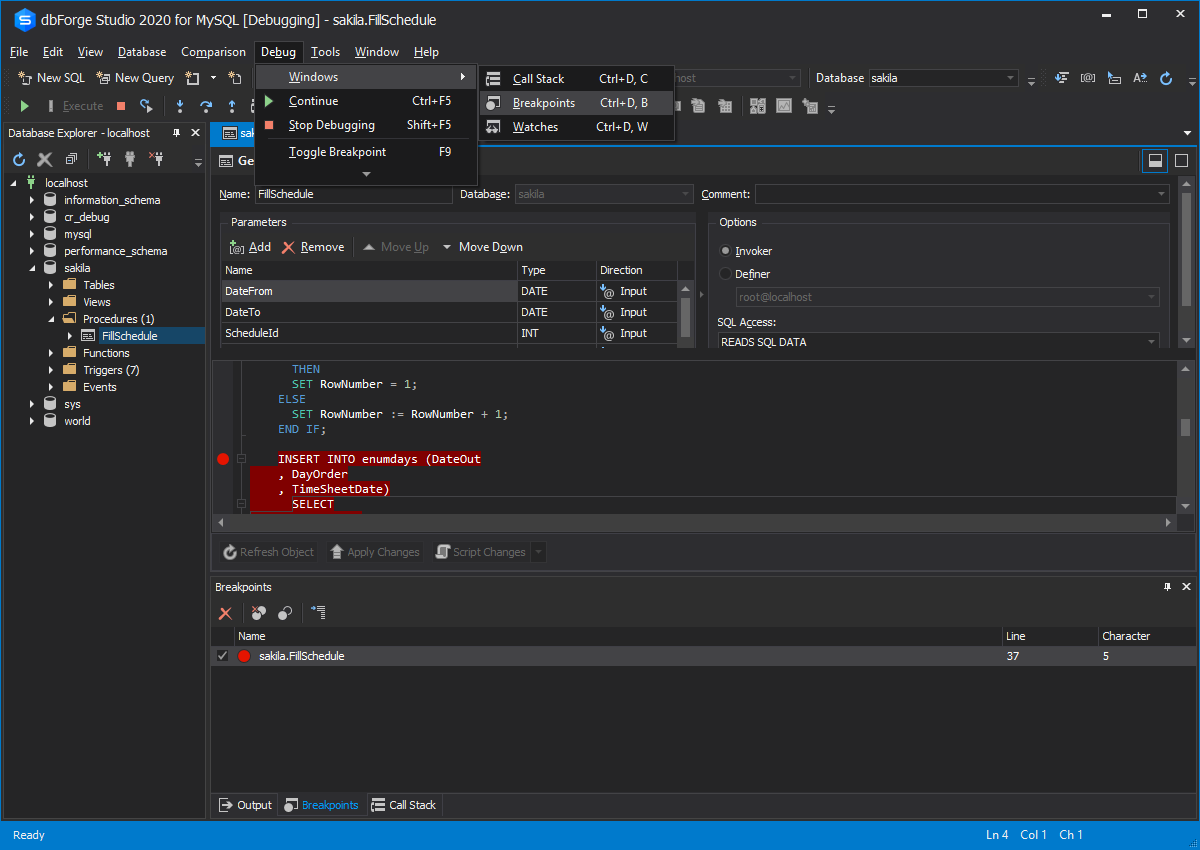Viewport: 1200px width, 850px height.
Task: Expand more Debug menu items chevron
Action: click(366, 174)
